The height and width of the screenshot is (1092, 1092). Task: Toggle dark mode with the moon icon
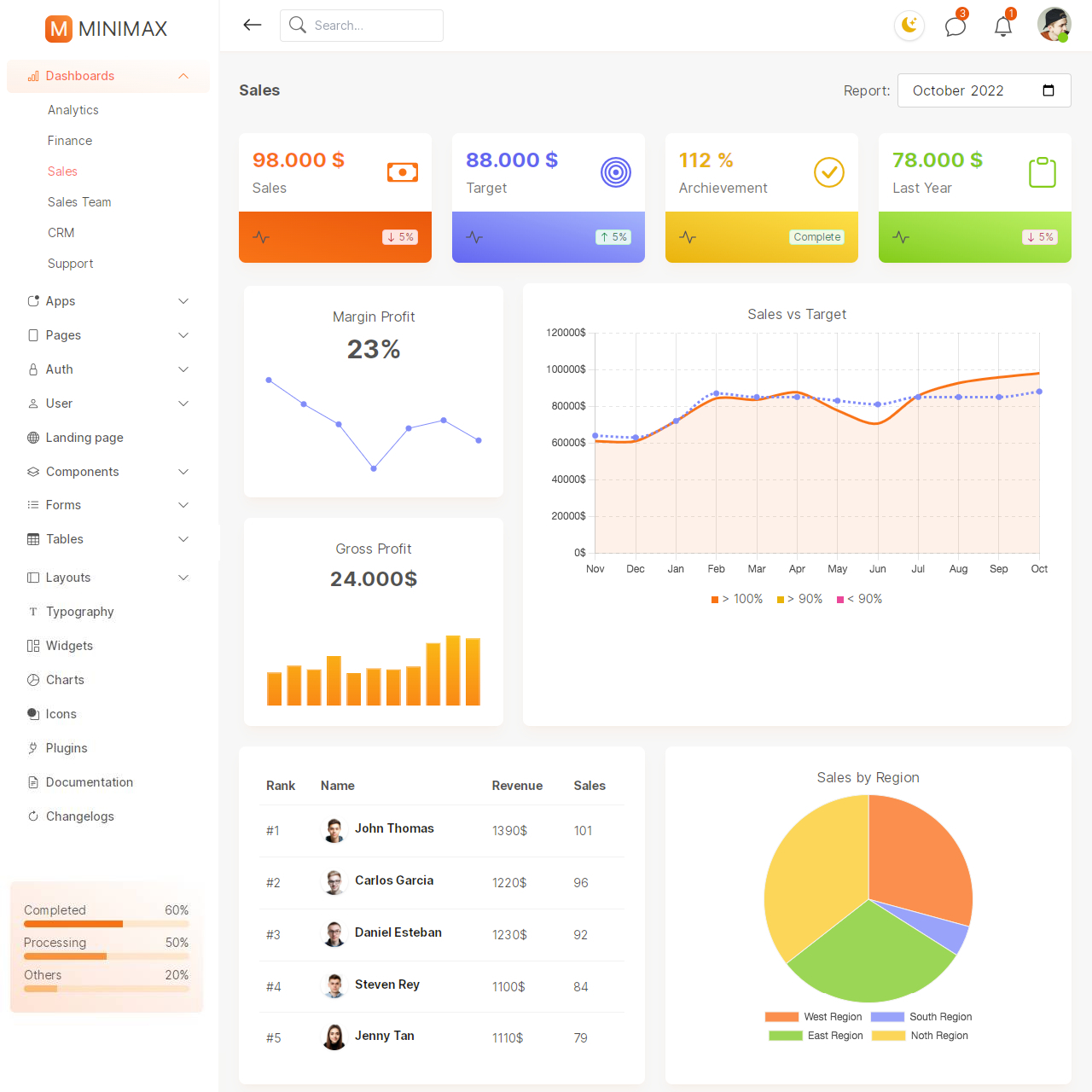point(909,26)
